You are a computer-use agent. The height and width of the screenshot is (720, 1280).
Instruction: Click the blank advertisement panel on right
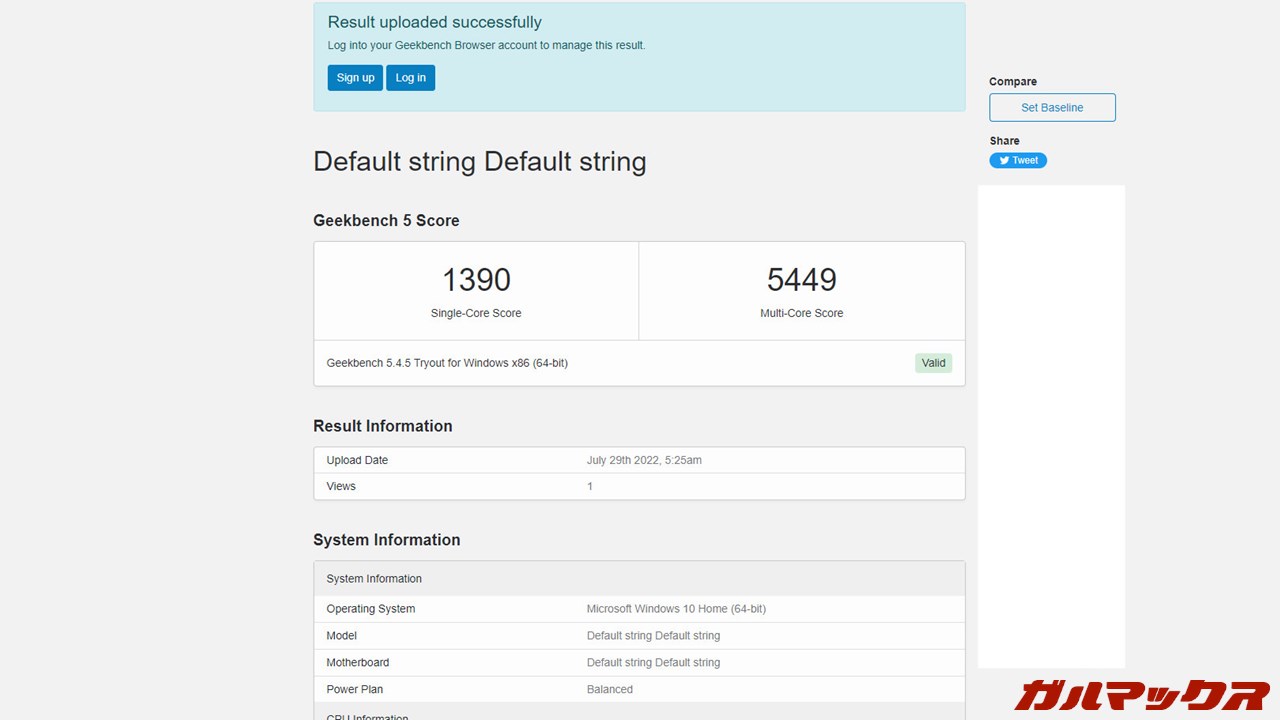click(1051, 425)
